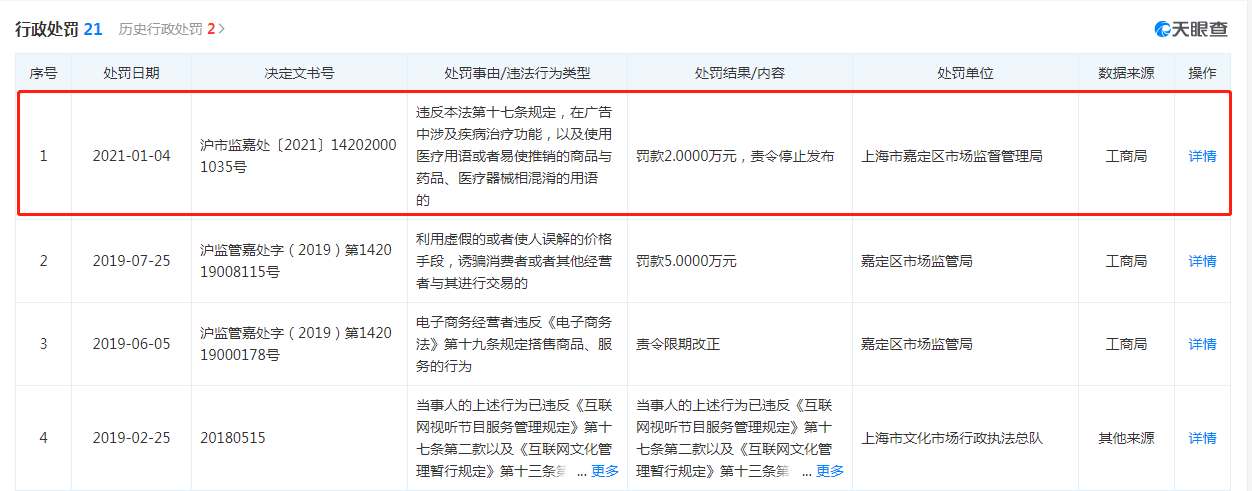Select date cell 2021-01-04
This screenshot has height=491, width=1252.
131,157
